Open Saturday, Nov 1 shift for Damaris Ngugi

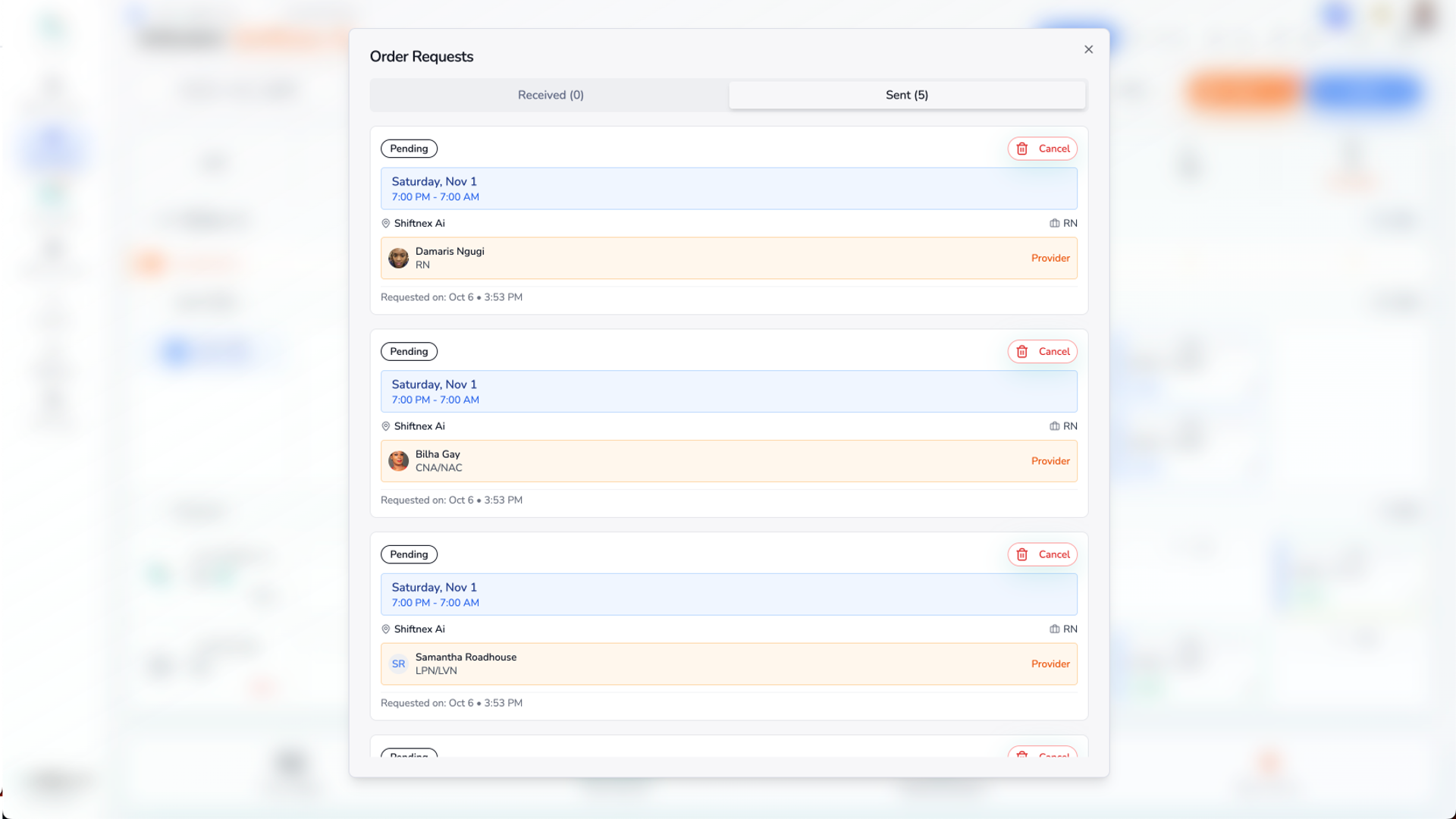pos(728,189)
